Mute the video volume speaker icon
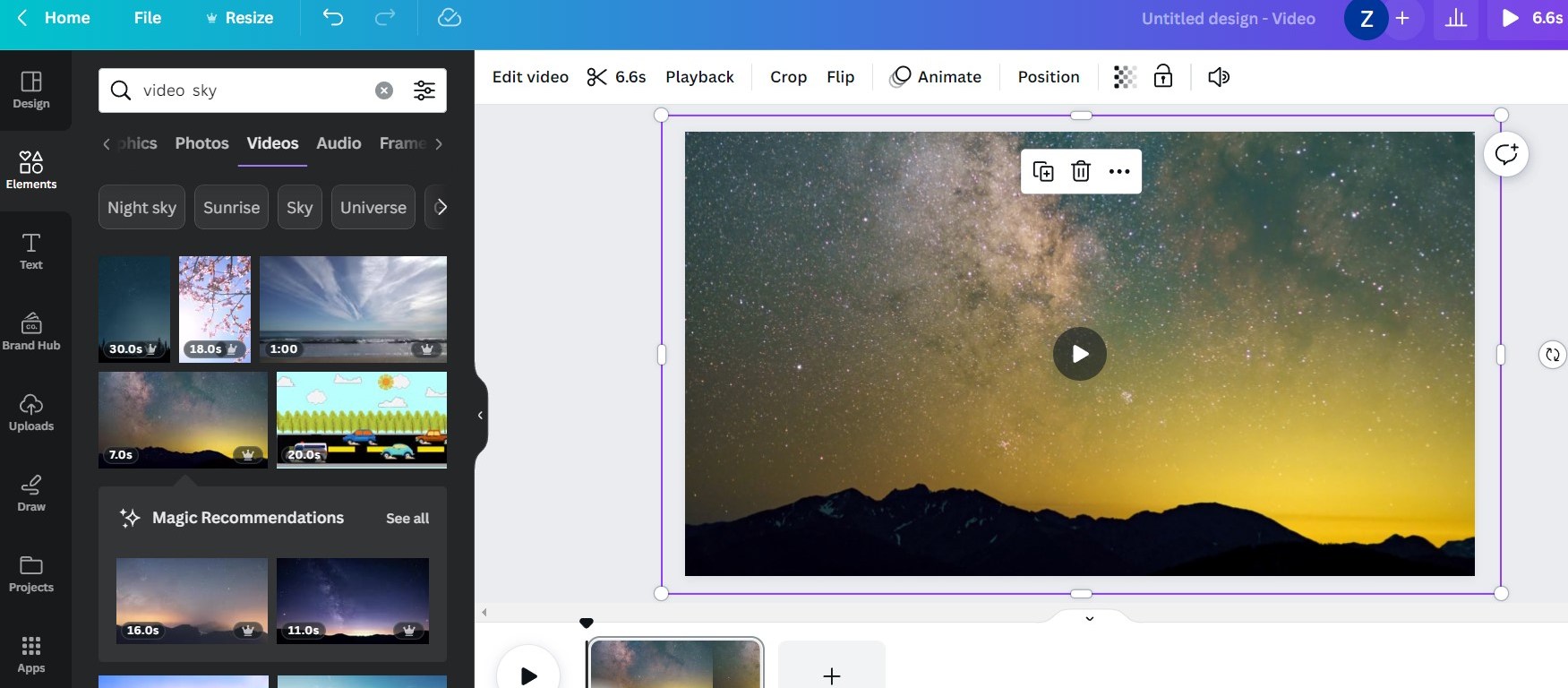Image resolution: width=1568 pixels, height=688 pixels. click(1218, 77)
